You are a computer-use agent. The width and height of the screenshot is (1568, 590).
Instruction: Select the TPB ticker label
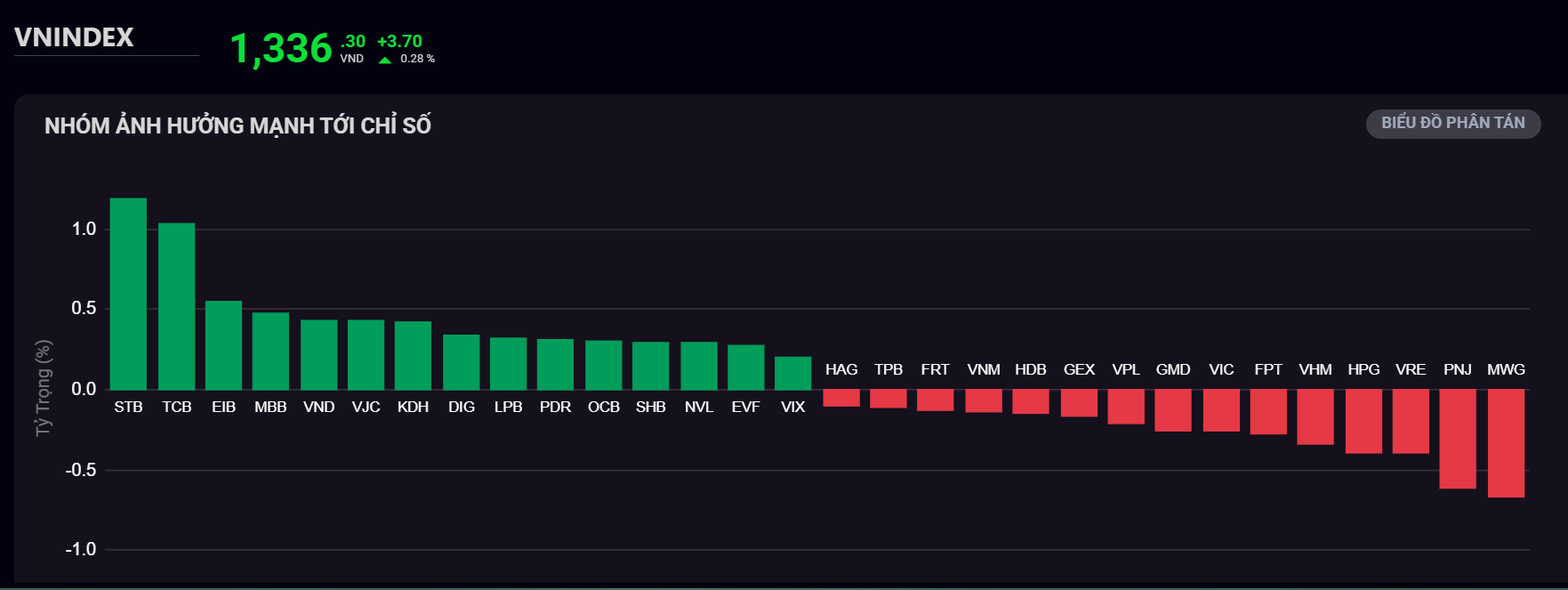point(888,369)
